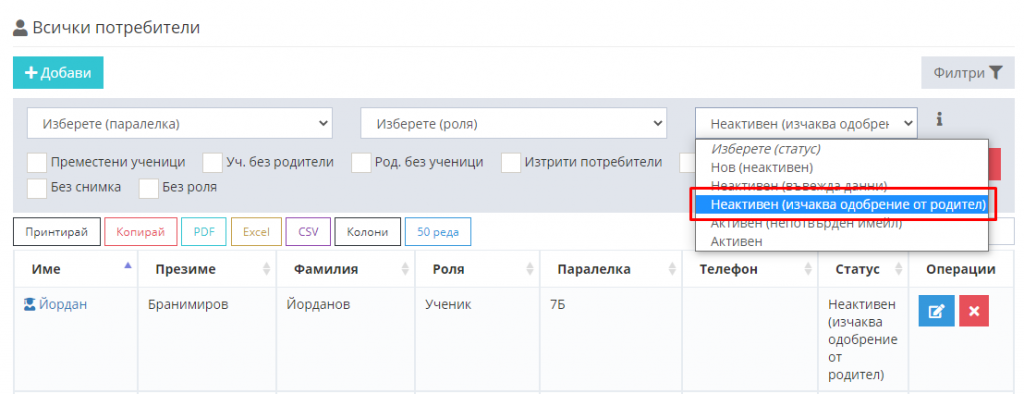The height and width of the screenshot is (394, 1024).
Task: Sort by the Име column arrow
Action: pyautogui.click(x=127, y=266)
